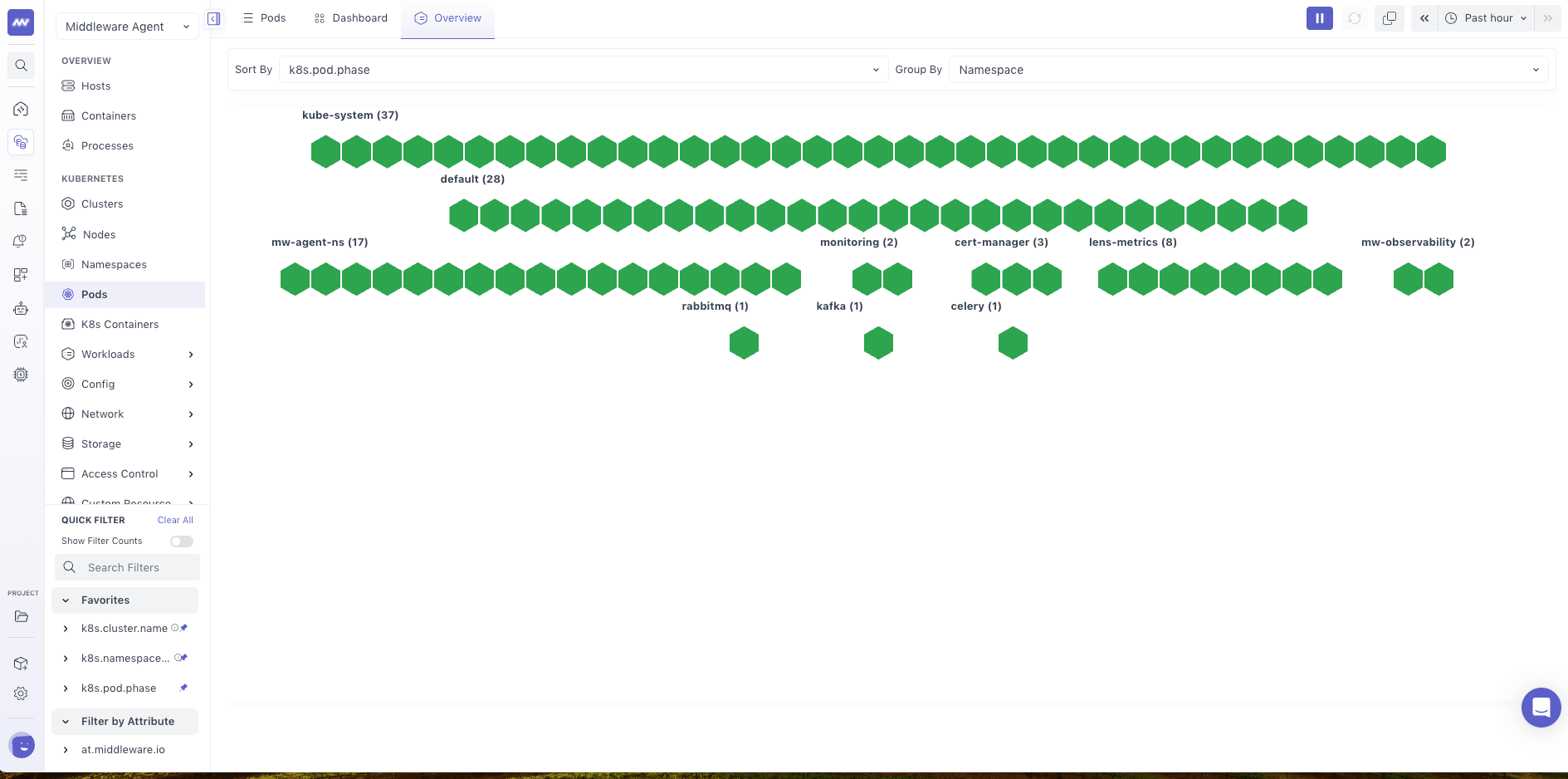Open the Past hour time range dropdown
The height and width of the screenshot is (779, 1568).
point(1487,18)
